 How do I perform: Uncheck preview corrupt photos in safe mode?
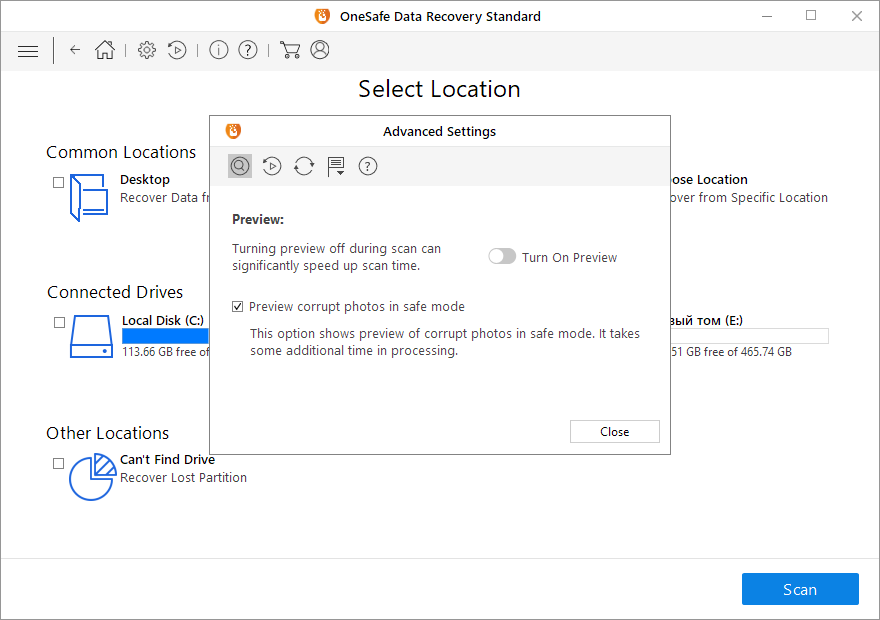pyautogui.click(x=237, y=306)
